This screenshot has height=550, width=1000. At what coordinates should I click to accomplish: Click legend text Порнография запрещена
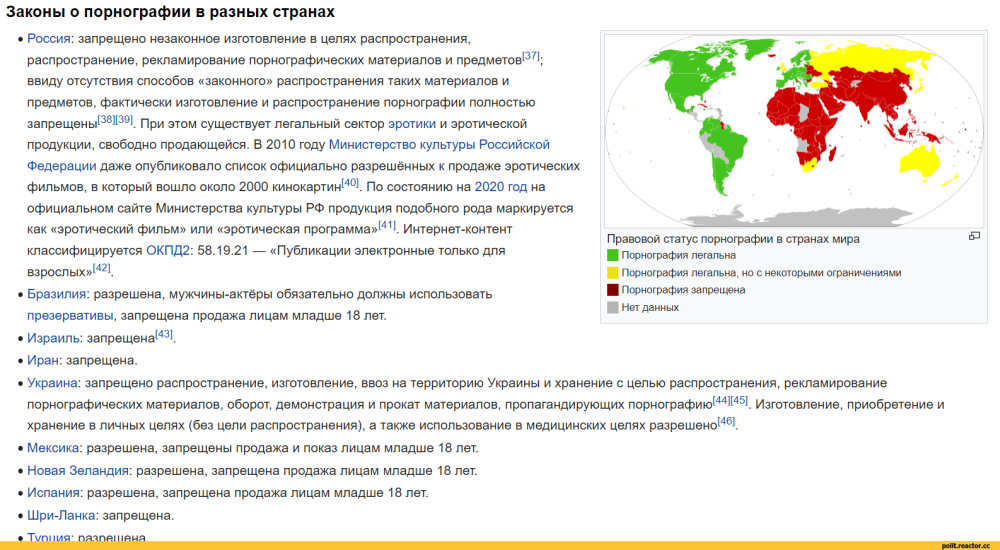(684, 290)
